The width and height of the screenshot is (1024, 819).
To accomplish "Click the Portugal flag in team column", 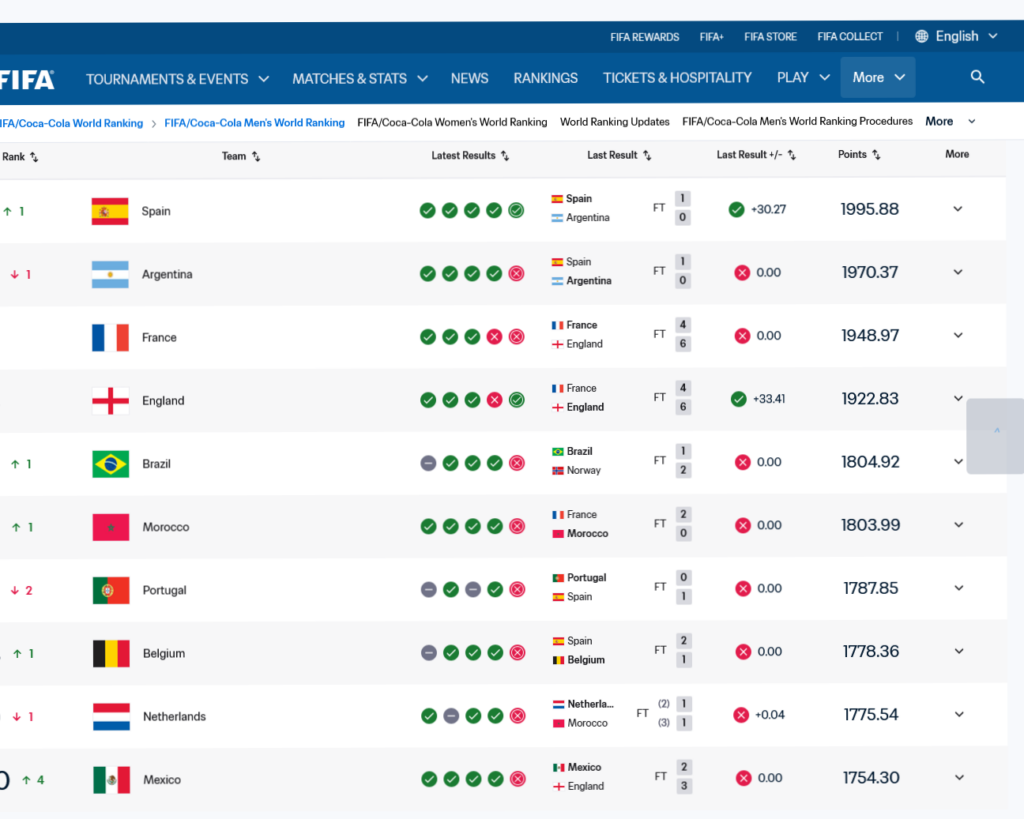I will (x=111, y=590).
